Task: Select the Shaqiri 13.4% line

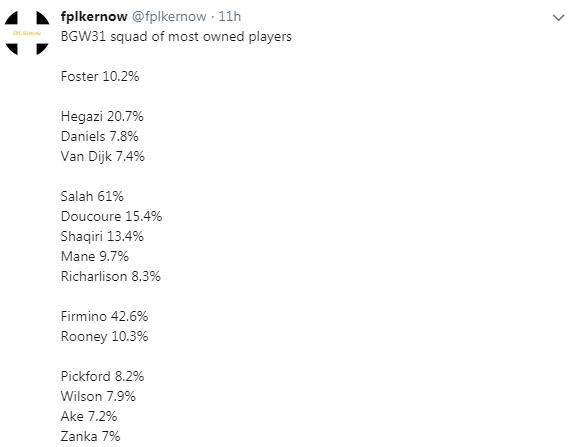Action: 102,237
